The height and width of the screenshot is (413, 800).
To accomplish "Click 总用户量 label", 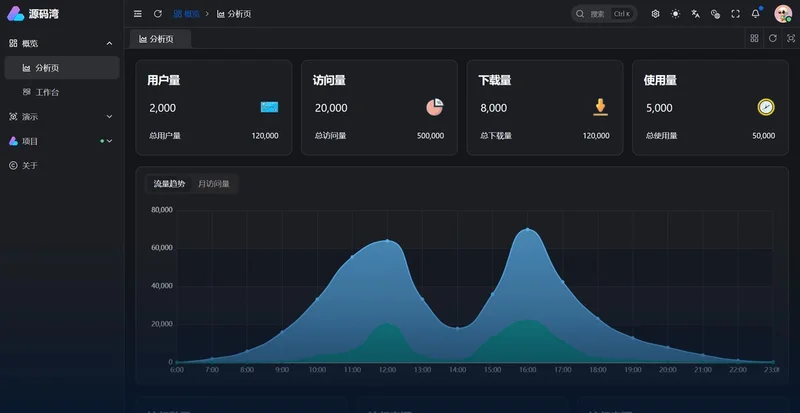I will click(165, 136).
